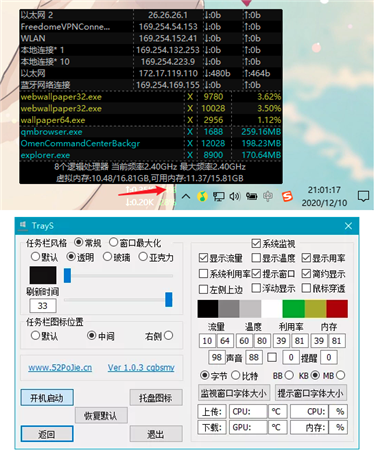
Task: Open the www.52PoJie.cn link
Action: point(60,368)
